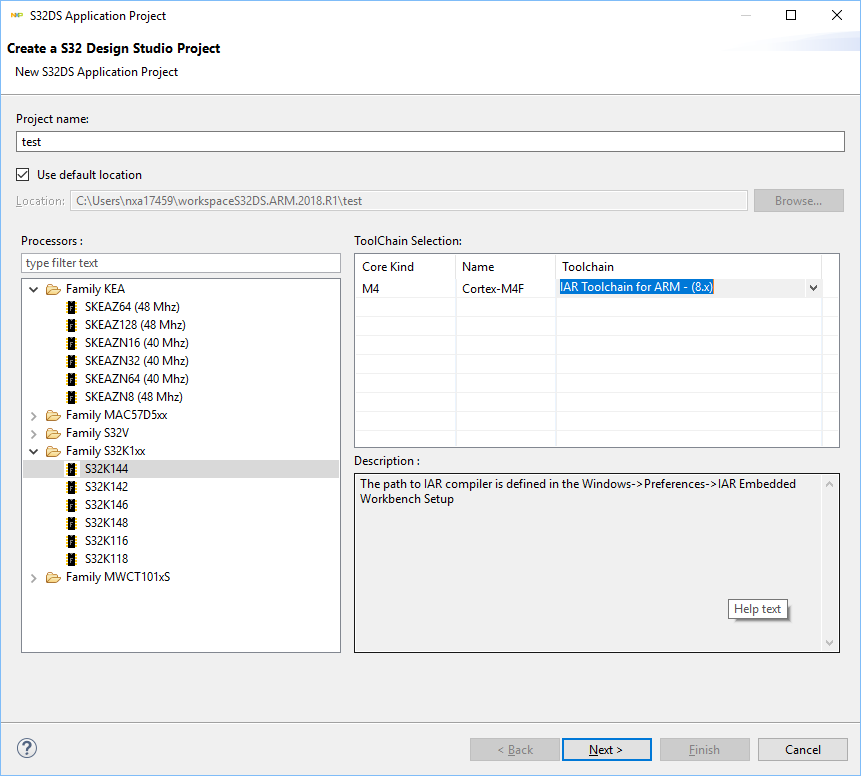
Task: Click the Core Kind column header
Action: pyautogui.click(x=405, y=267)
